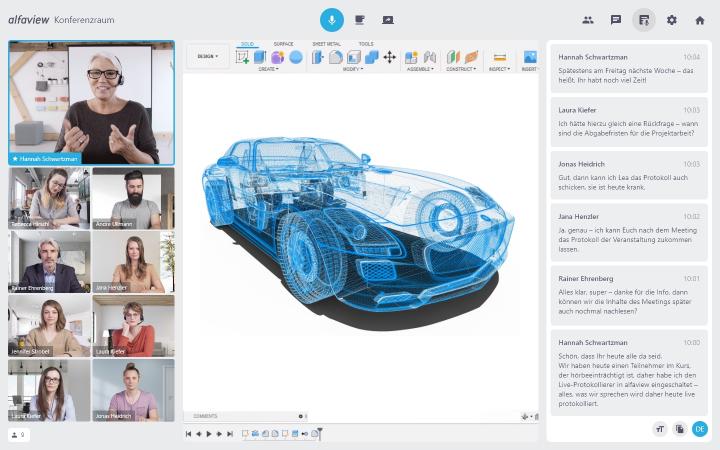This screenshot has height=450, width=720.
Task: Open the DESIGN workspace dropdown
Action: point(208,56)
